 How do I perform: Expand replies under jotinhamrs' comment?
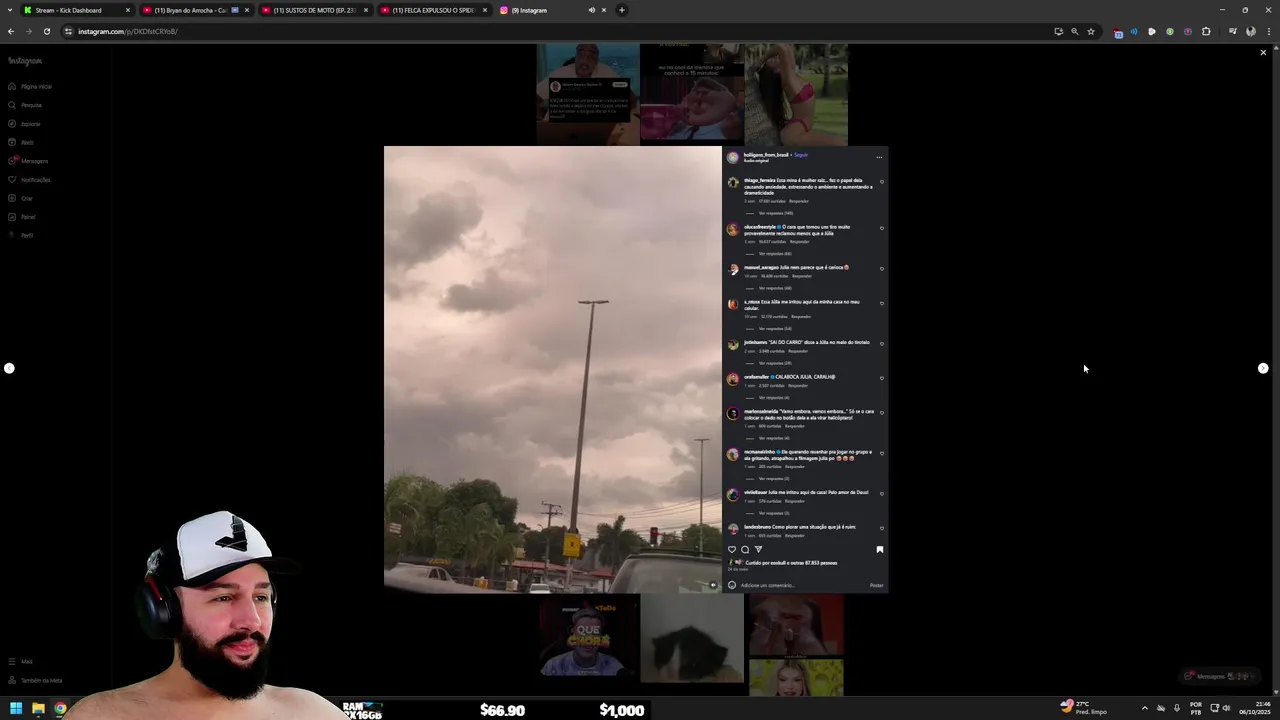[774, 363]
